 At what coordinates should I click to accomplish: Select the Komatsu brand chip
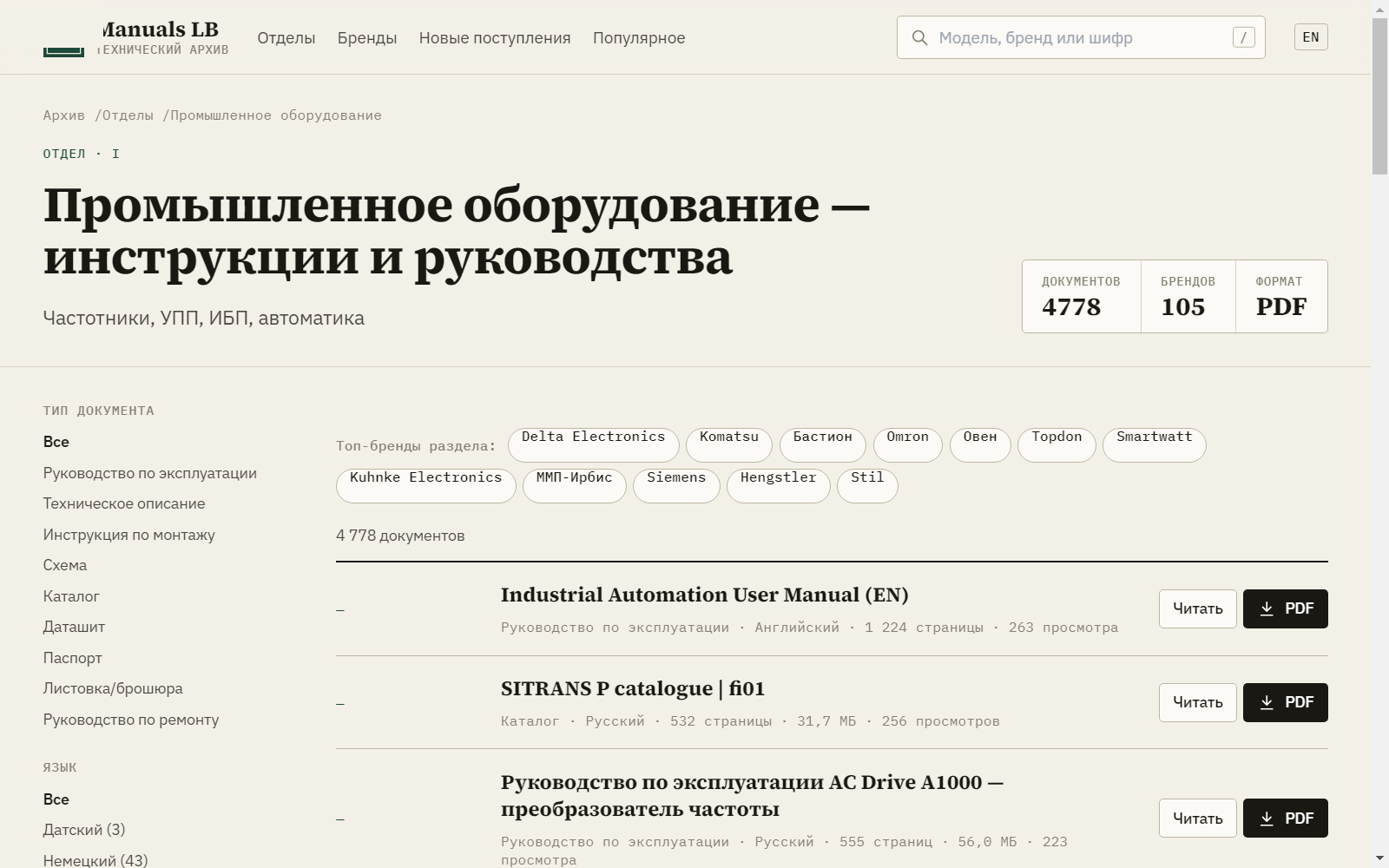point(729,445)
